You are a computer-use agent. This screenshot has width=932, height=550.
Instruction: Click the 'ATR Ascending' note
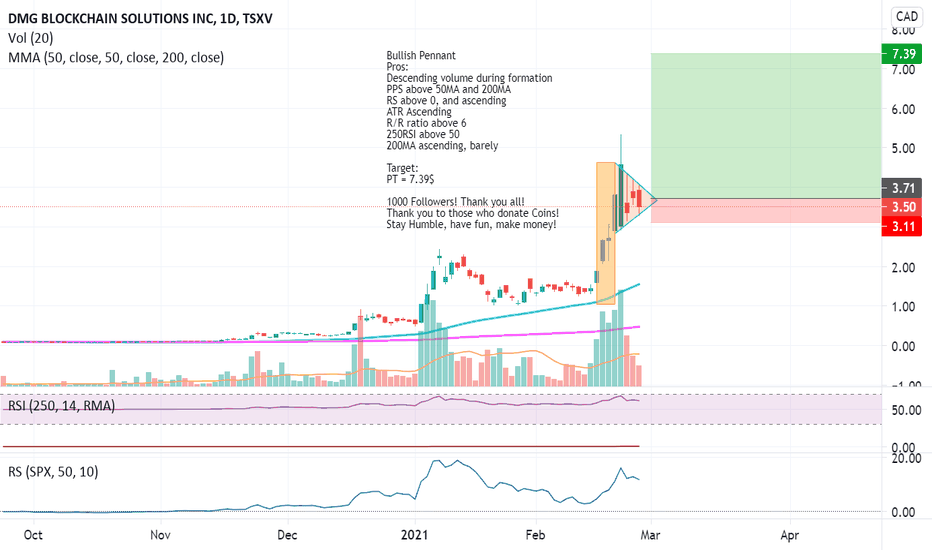click(x=419, y=112)
